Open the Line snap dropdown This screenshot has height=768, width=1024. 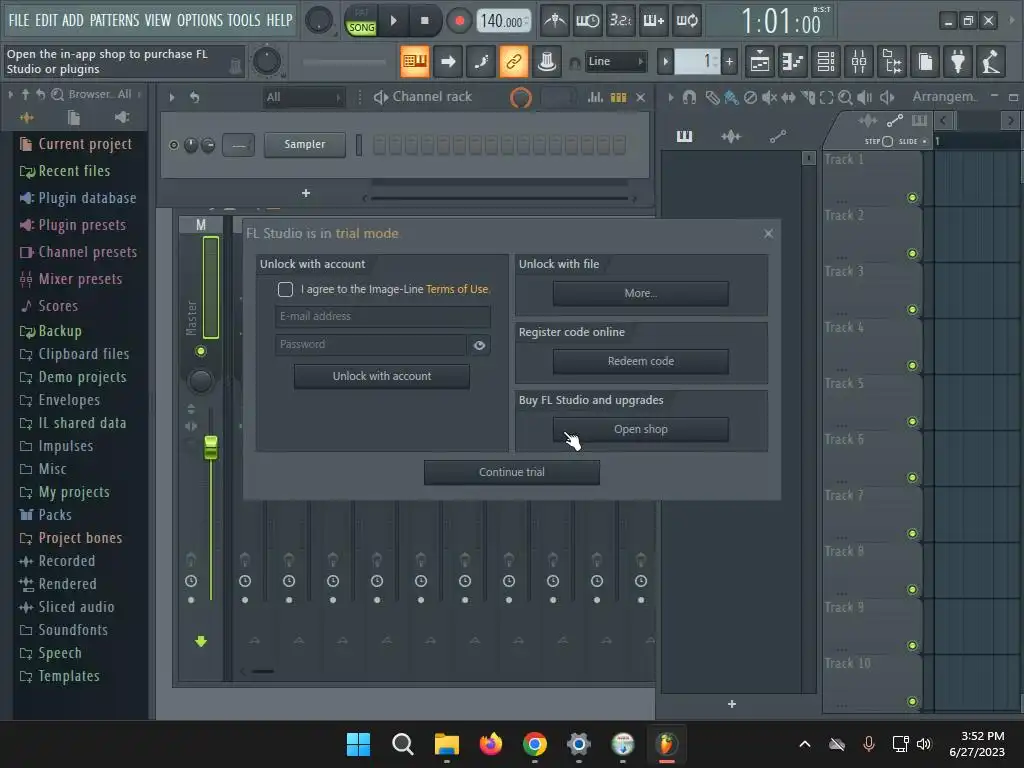coord(615,61)
